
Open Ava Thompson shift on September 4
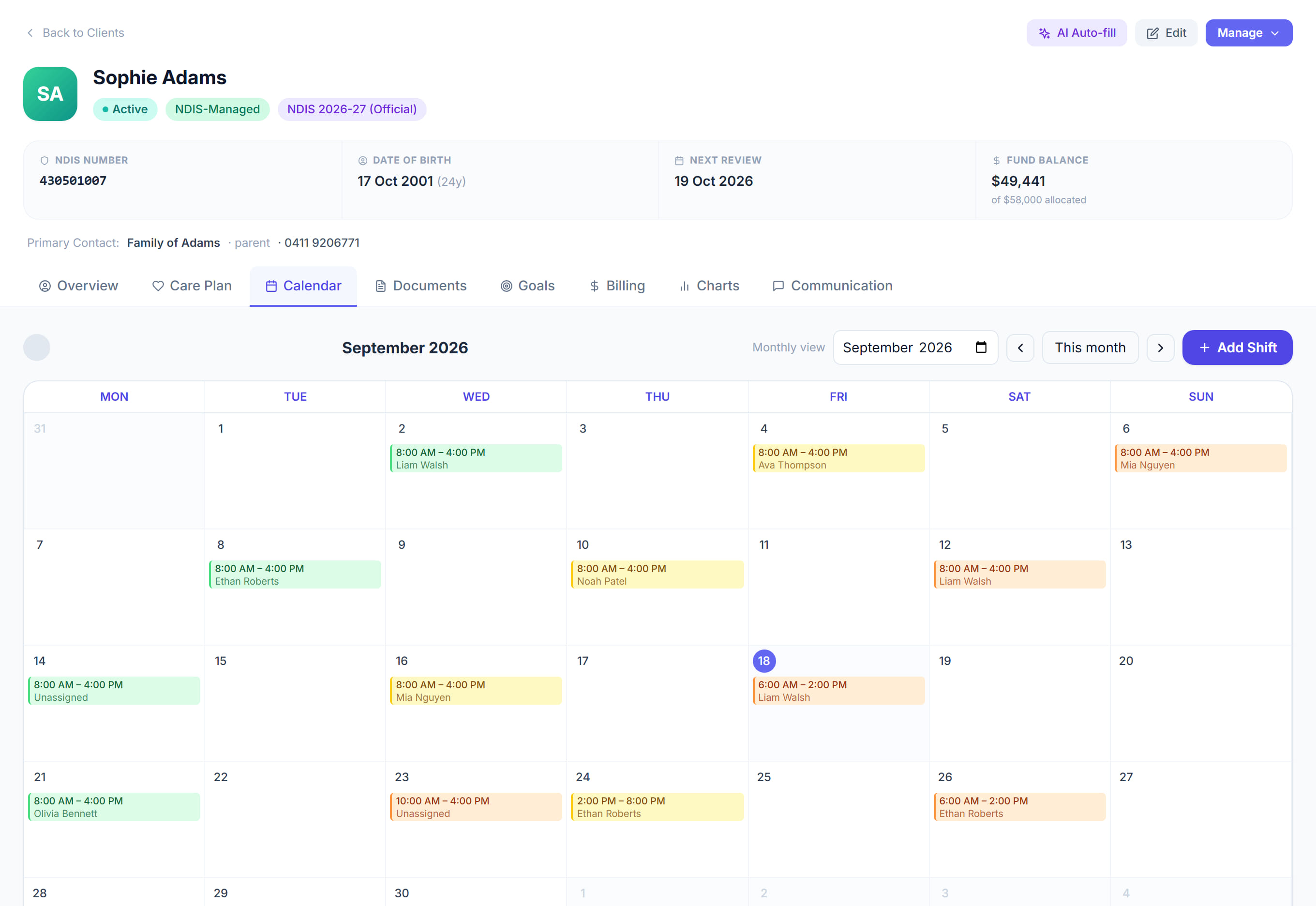click(838, 458)
